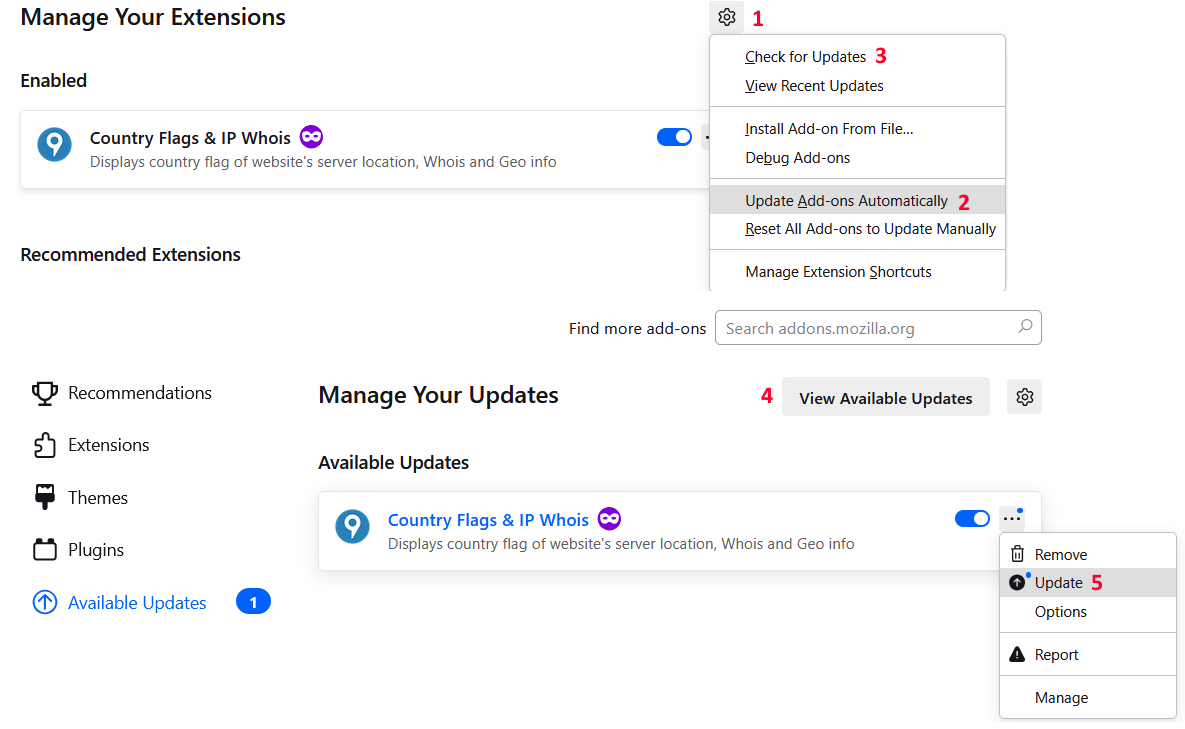Image resolution: width=1185 pixels, height=729 pixels.
Task: Click the Extensions puzzle piece icon
Action: pyautogui.click(x=45, y=445)
